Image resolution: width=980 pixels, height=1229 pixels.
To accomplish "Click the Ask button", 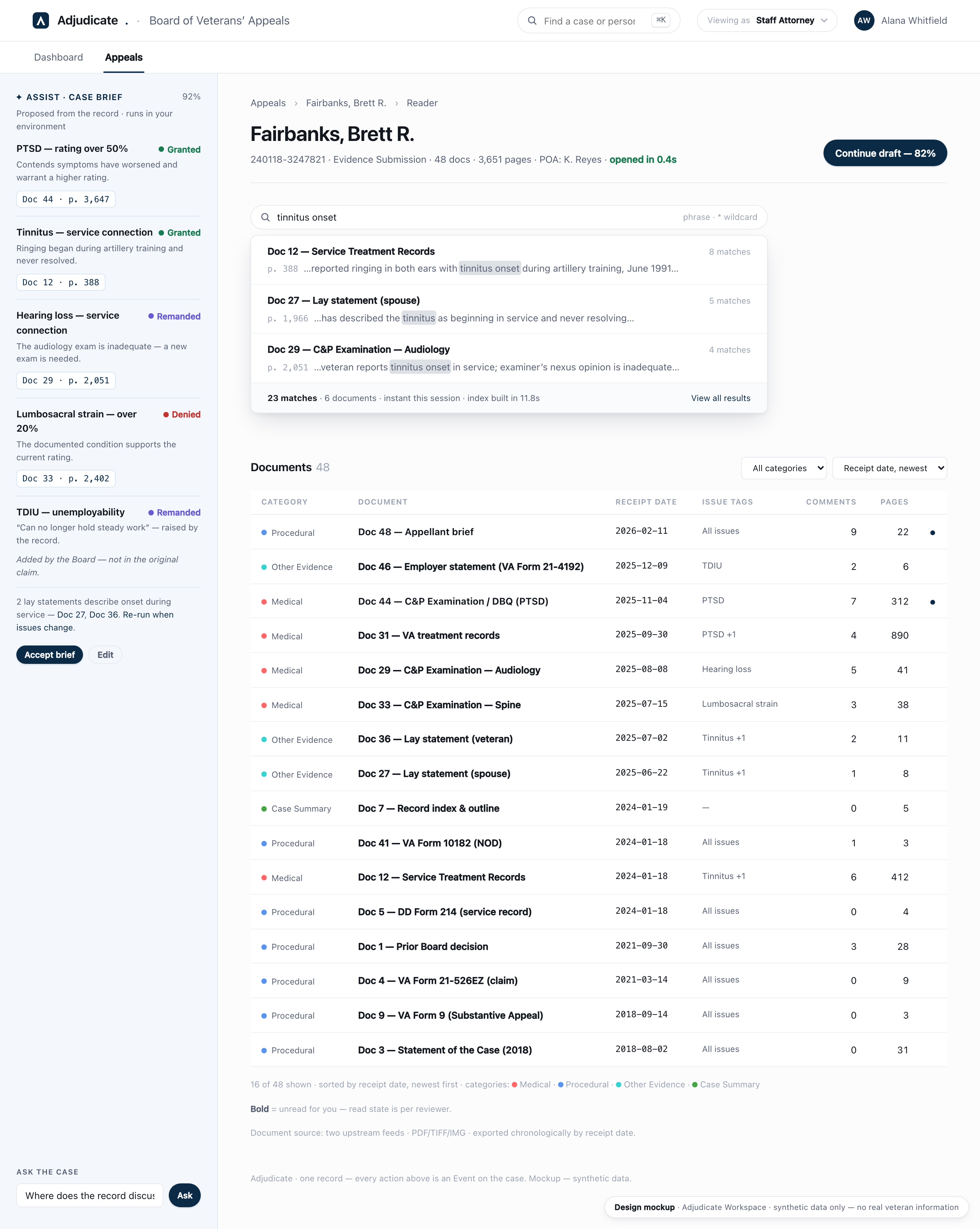I will (x=185, y=1195).
